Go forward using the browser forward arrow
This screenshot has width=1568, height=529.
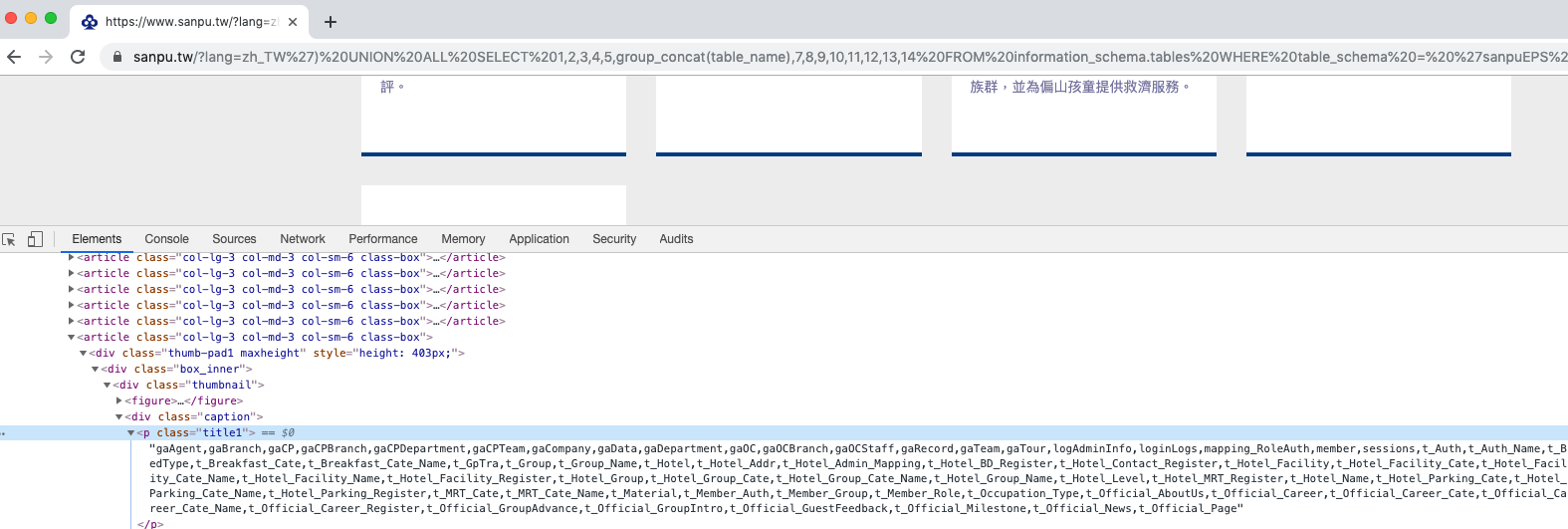pyautogui.click(x=46, y=57)
